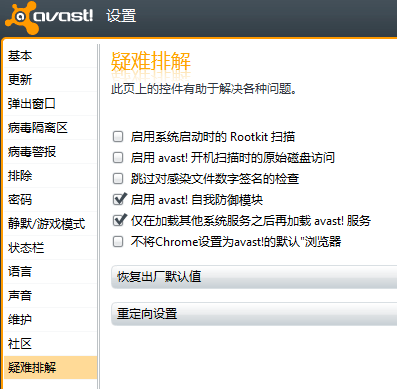
Task: Expand the 重定向设置 section
Action: 254,314
